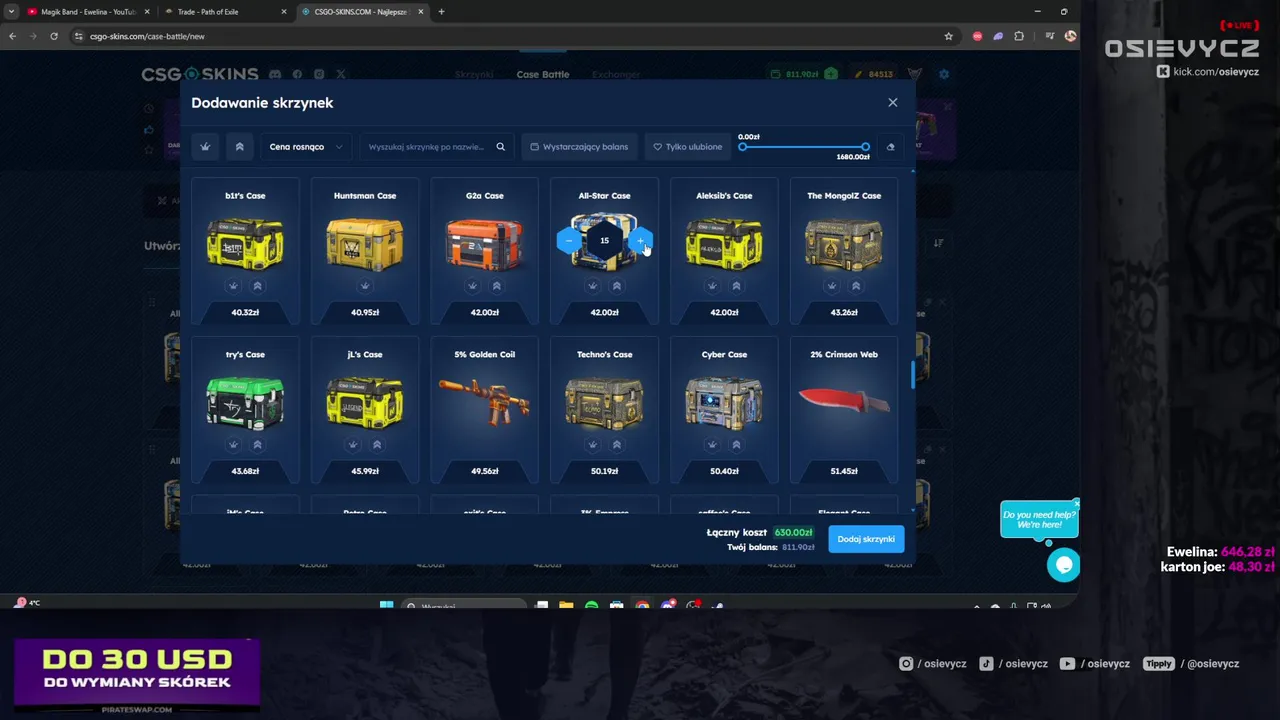
Task: Go back in browser history
Action: tap(12, 36)
